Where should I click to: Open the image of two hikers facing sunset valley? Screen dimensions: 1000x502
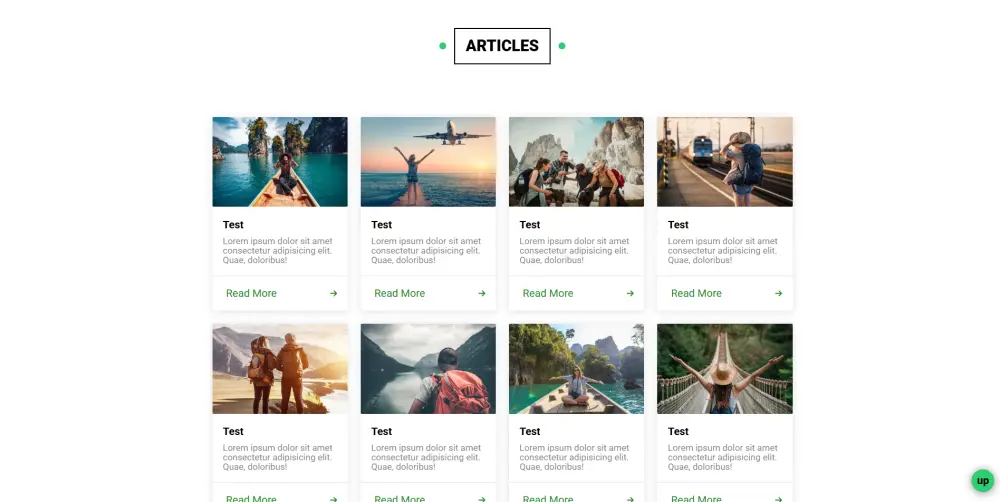tap(280, 369)
